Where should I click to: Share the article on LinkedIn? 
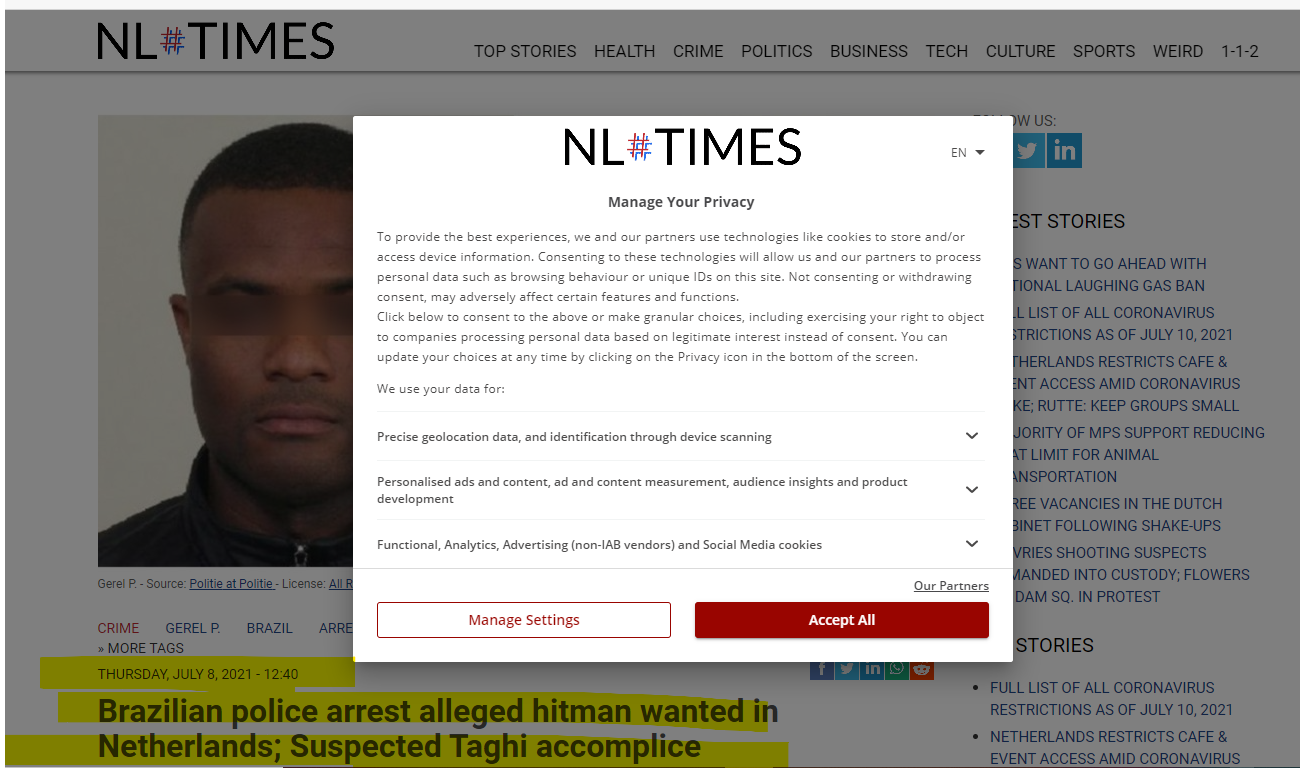[872, 669]
